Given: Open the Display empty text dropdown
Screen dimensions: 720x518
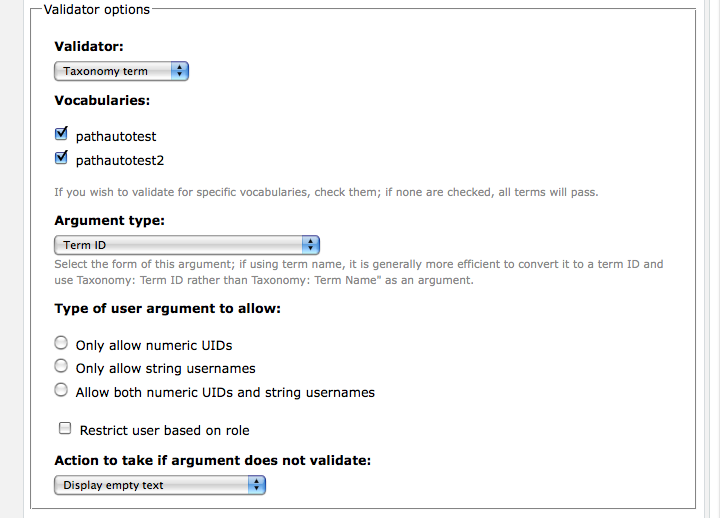Looking at the screenshot, I should click(x=160, y=485).
